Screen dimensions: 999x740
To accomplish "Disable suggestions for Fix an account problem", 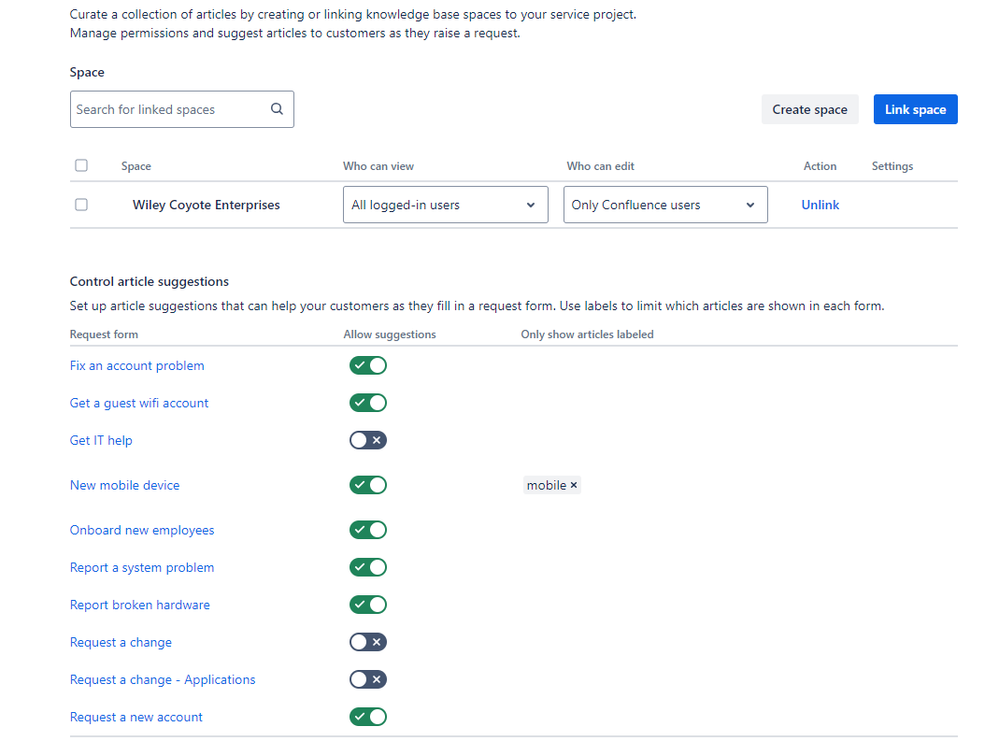I will (x=367, y=366).
